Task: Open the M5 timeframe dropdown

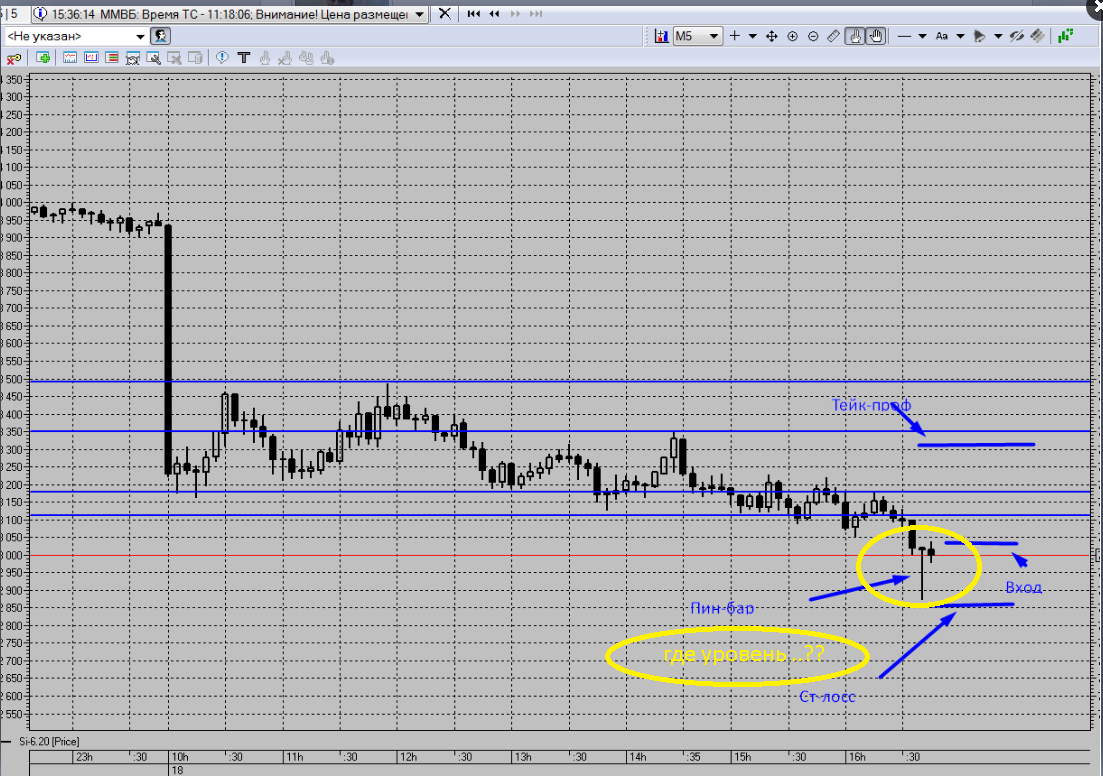Action: [713, 36]
